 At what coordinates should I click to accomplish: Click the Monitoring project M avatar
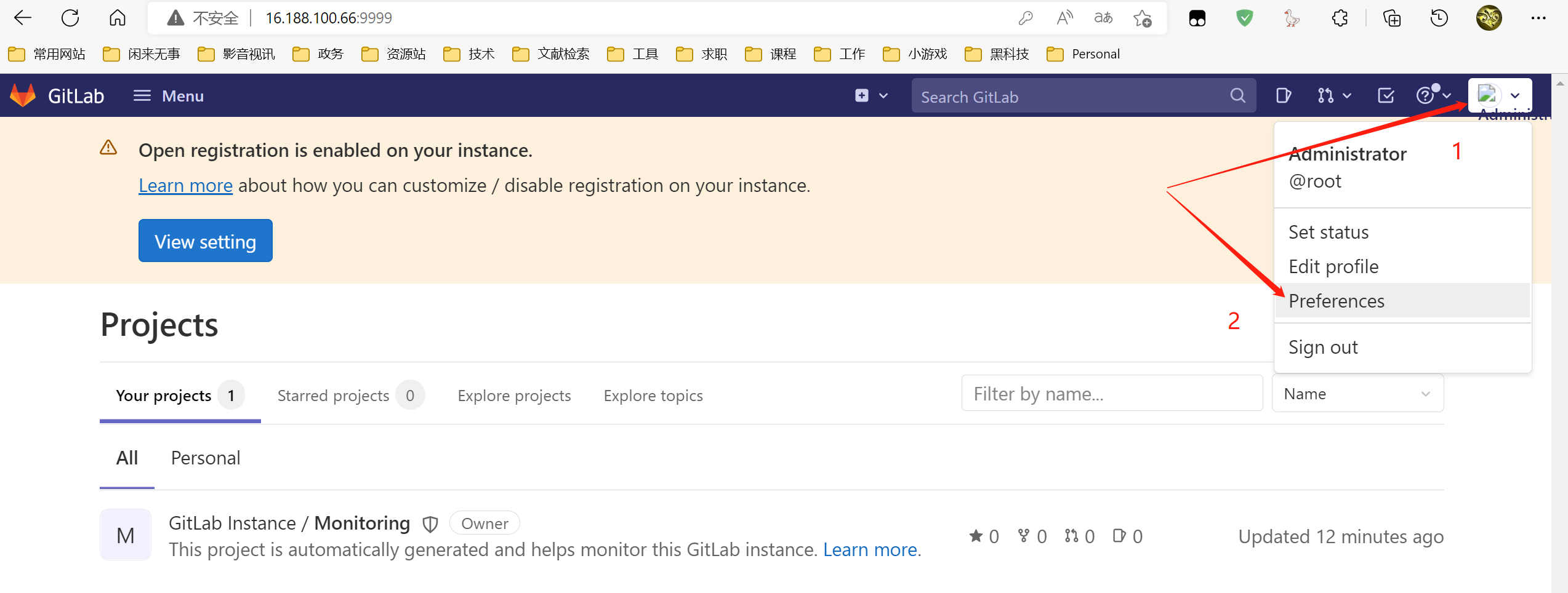click(x=126, y=535)
